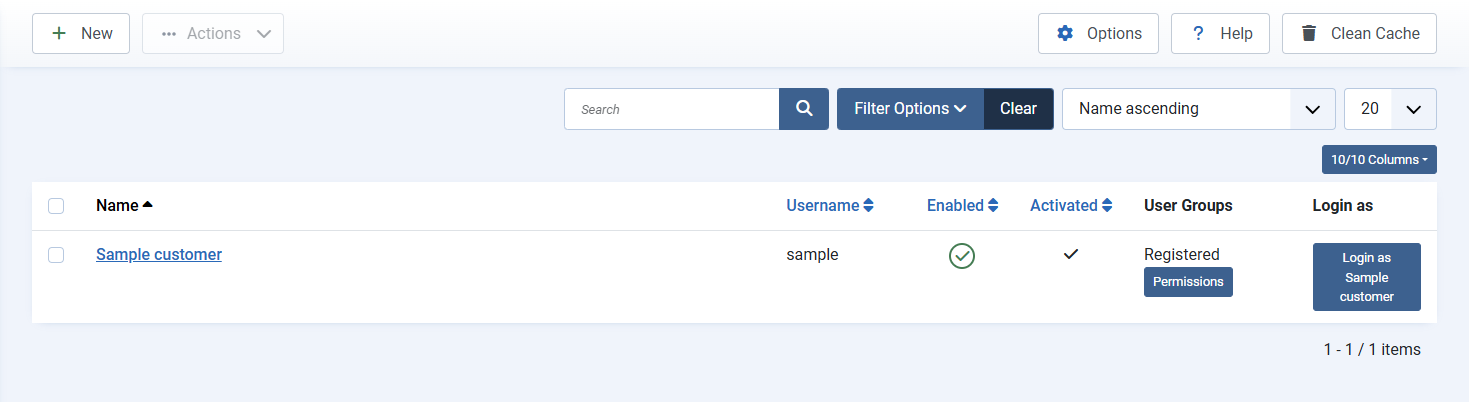
Task: Open the Actions dropdown menu
Action: coord(213,33)
